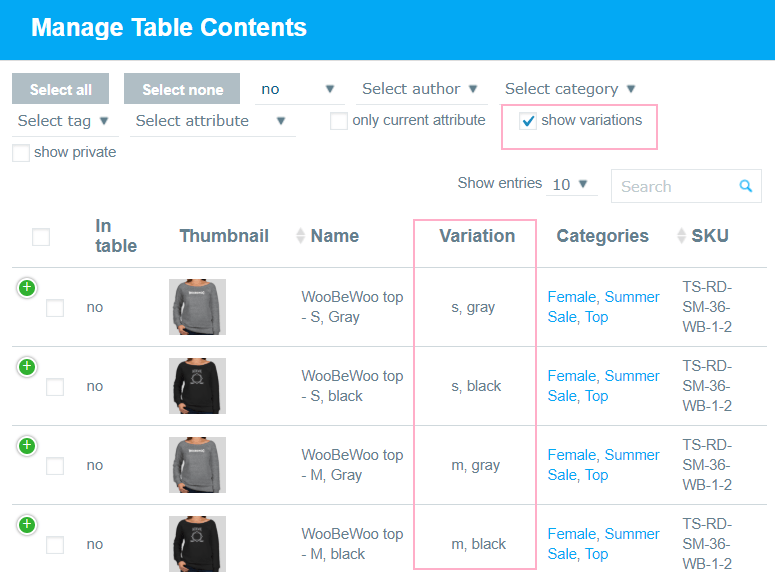Open Summer Sale link in S, black row
This screenshot has width=775, height=579.
[603, 386]
